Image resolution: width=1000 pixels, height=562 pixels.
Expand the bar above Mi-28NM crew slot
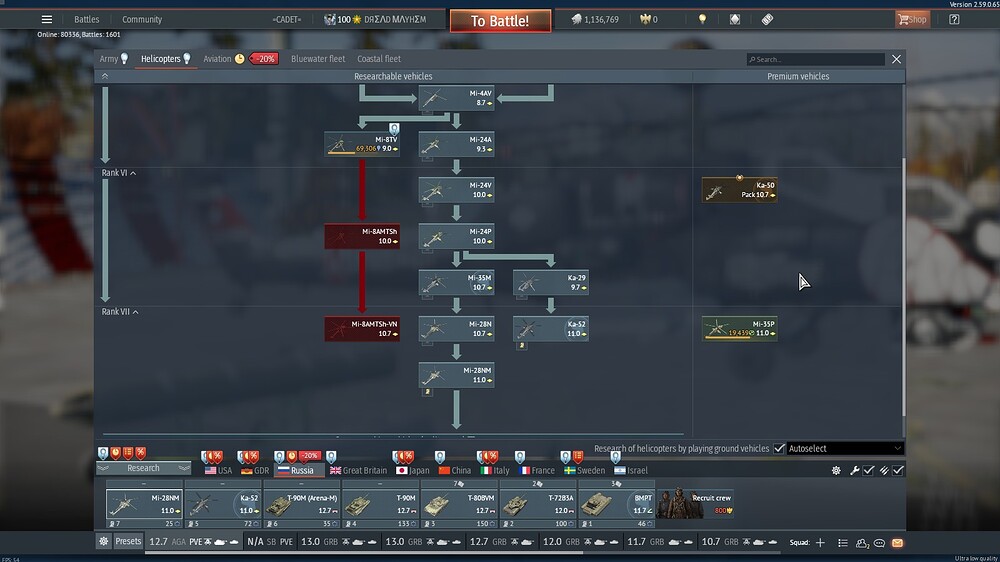(143, 484)
